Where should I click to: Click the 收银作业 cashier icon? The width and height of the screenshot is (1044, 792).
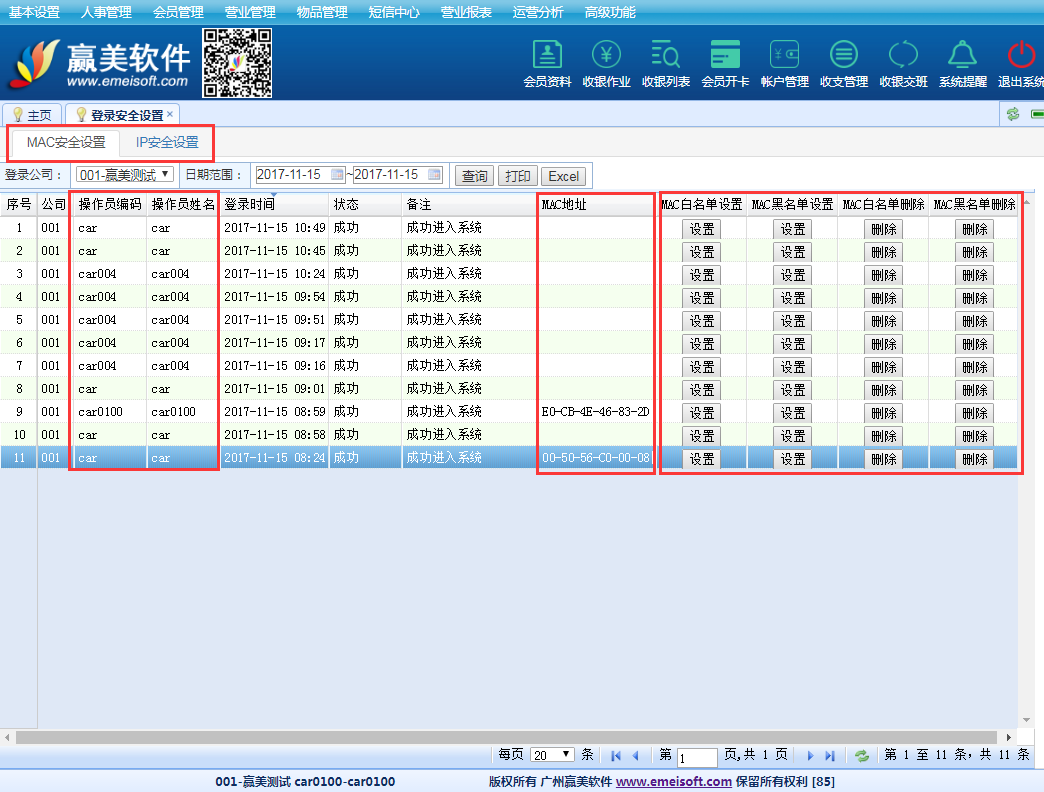point(606,56)
